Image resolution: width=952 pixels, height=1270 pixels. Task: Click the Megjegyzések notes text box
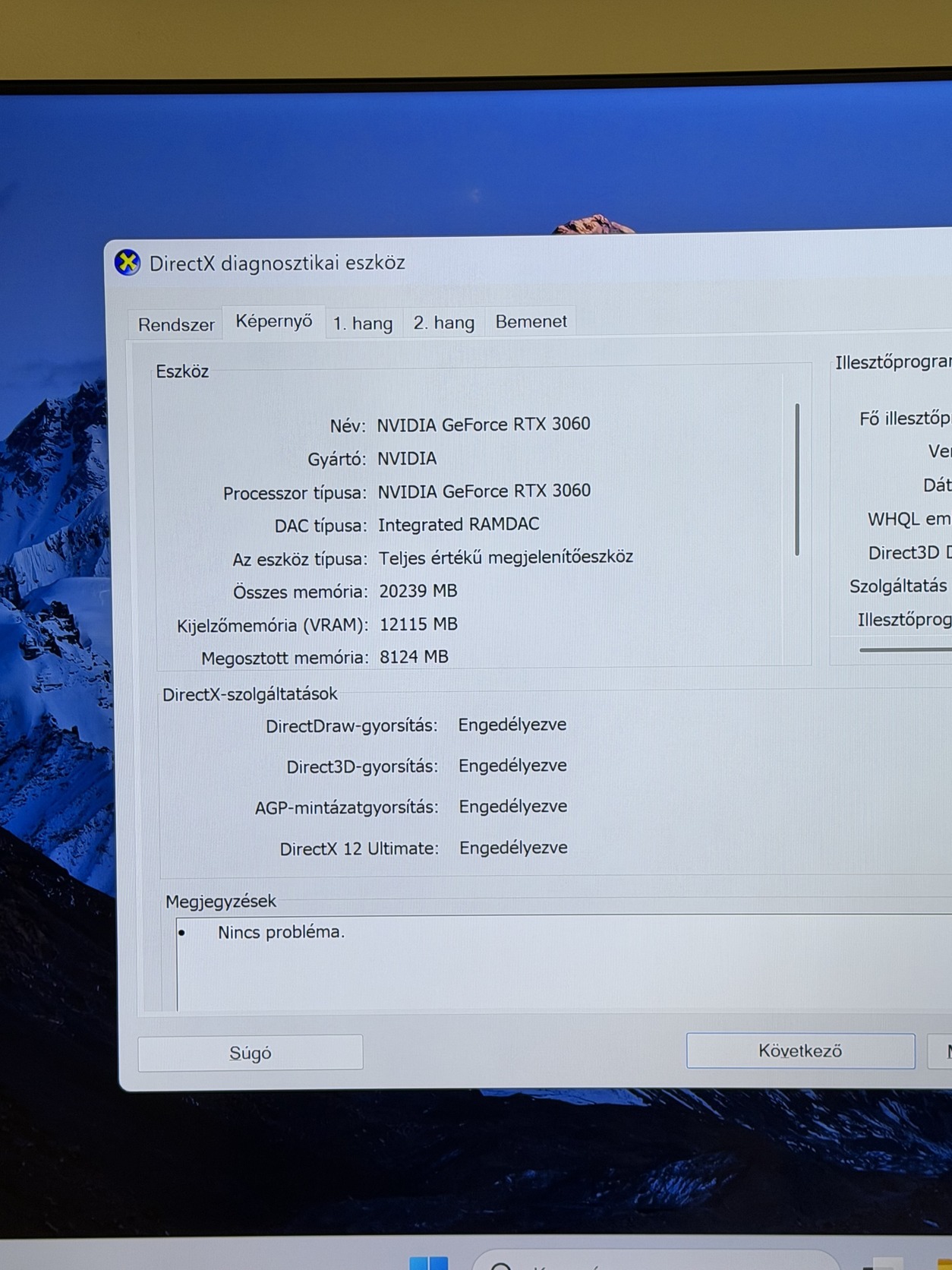(564, 963)
